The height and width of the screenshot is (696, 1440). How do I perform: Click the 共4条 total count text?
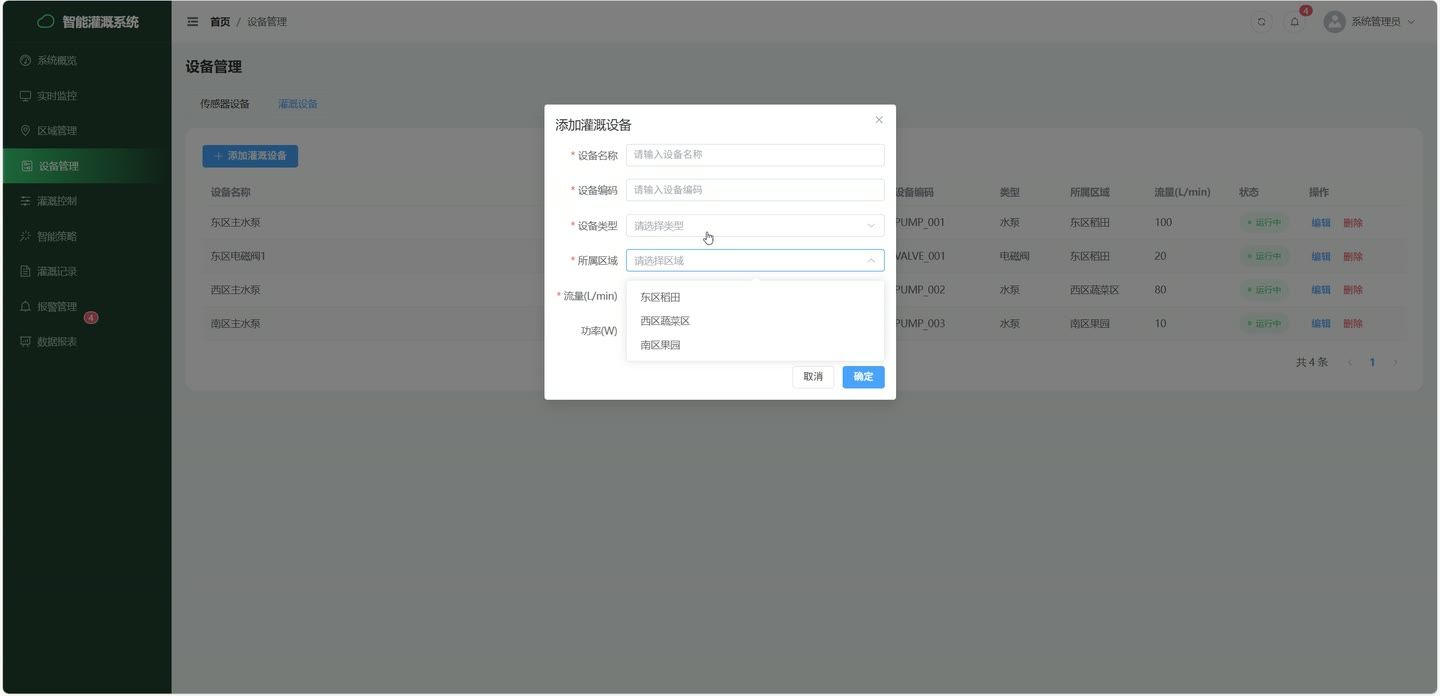[x=1312, y=362]
